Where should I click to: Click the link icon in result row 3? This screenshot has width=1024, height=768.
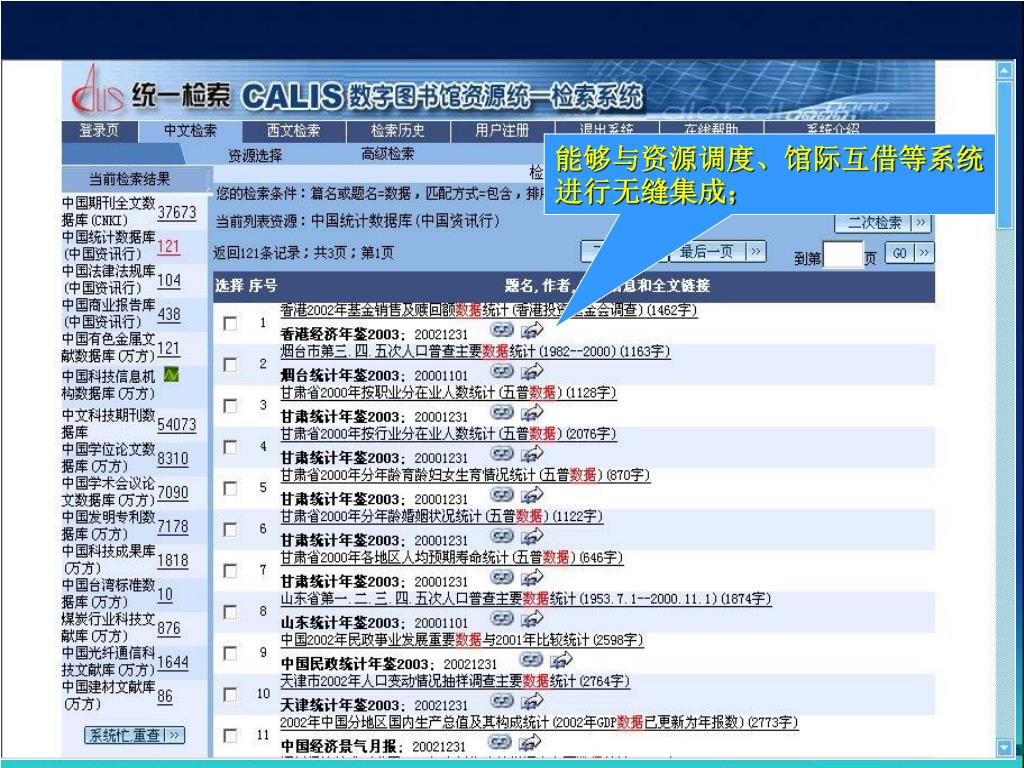coord(502,412)
